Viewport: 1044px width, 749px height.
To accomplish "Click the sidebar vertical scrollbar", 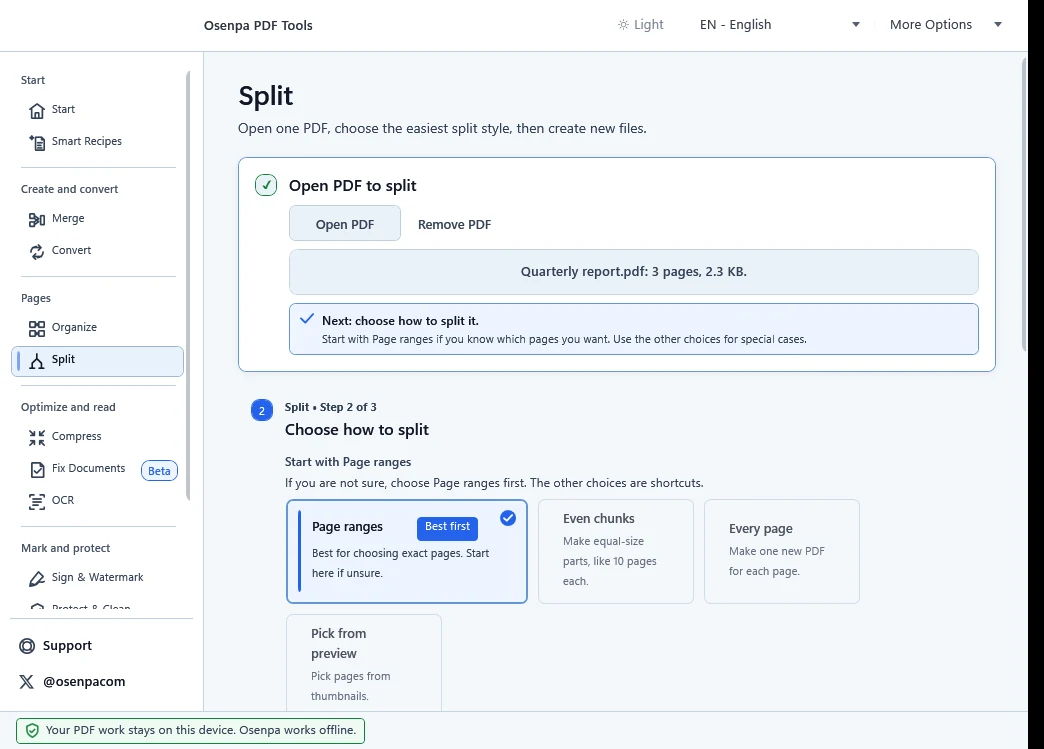I will click(x=188, y=285).
